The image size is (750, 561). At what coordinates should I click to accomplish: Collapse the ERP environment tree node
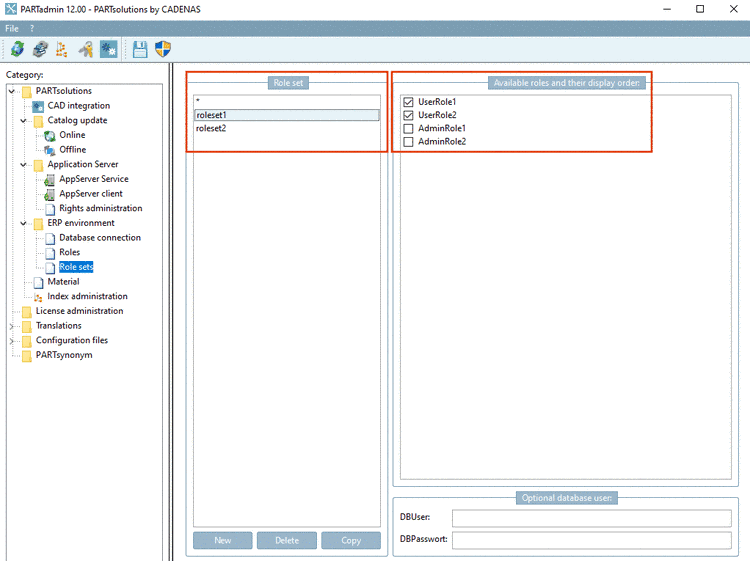tap(23, 223)
